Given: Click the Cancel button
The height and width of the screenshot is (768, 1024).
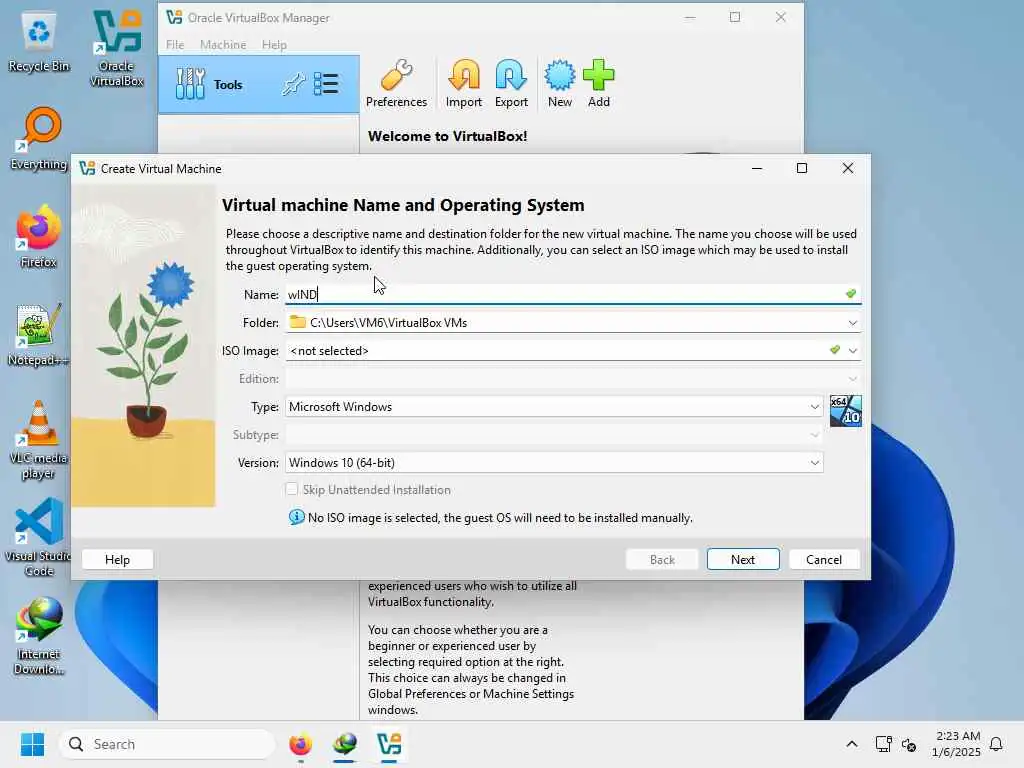Looking at the screenshot, I should point(824,560).
